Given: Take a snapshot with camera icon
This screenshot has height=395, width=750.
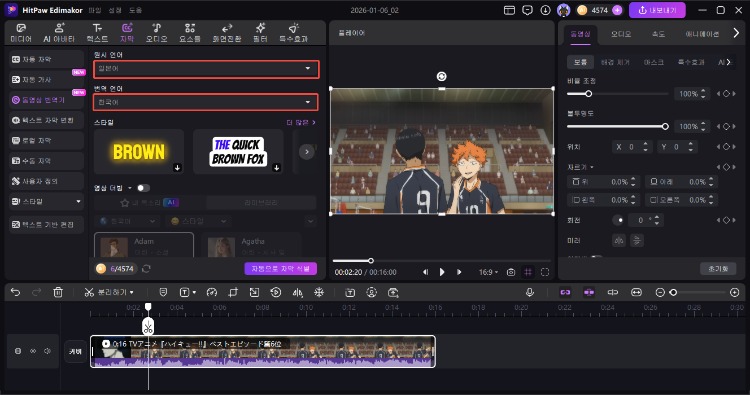Looking at the screenshot, I should pyautogui.click(x=511, y=272).
